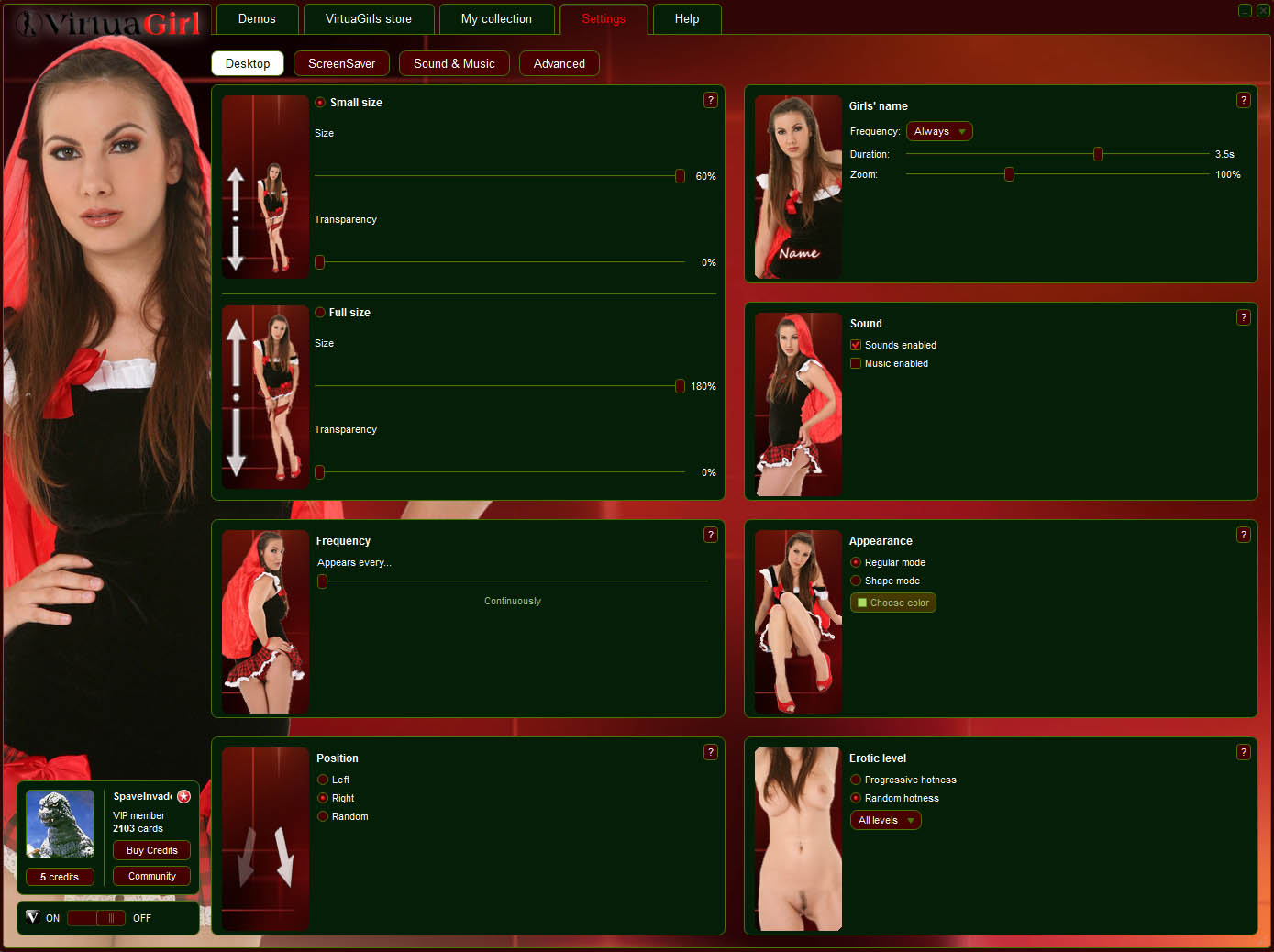Open help for the Position panel

pyautogui.click(x=710, y=752)
